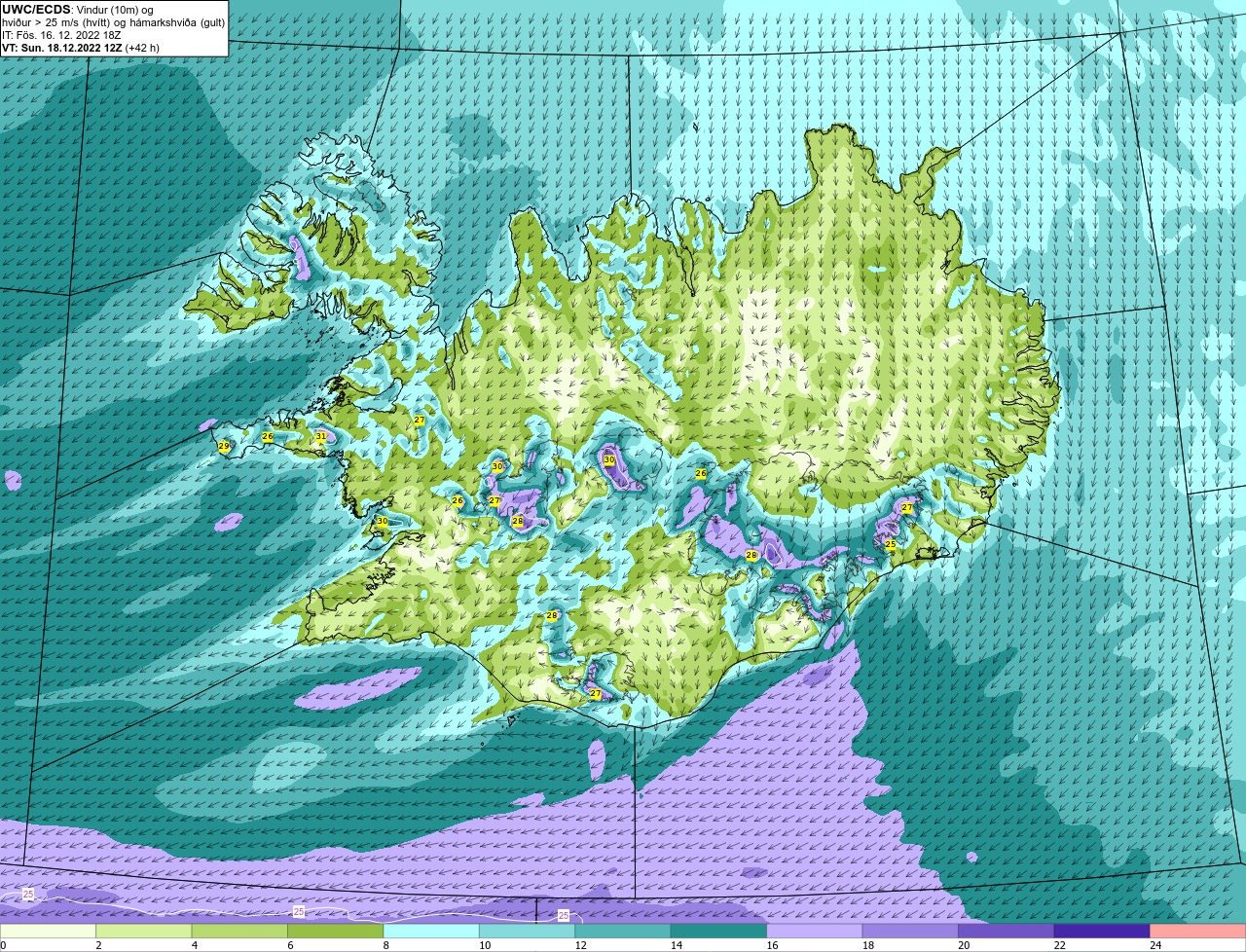The image size is (1246, 952).
Task: Select the pink above-24 m/s legend swatch
Action: click(1197, 931)
